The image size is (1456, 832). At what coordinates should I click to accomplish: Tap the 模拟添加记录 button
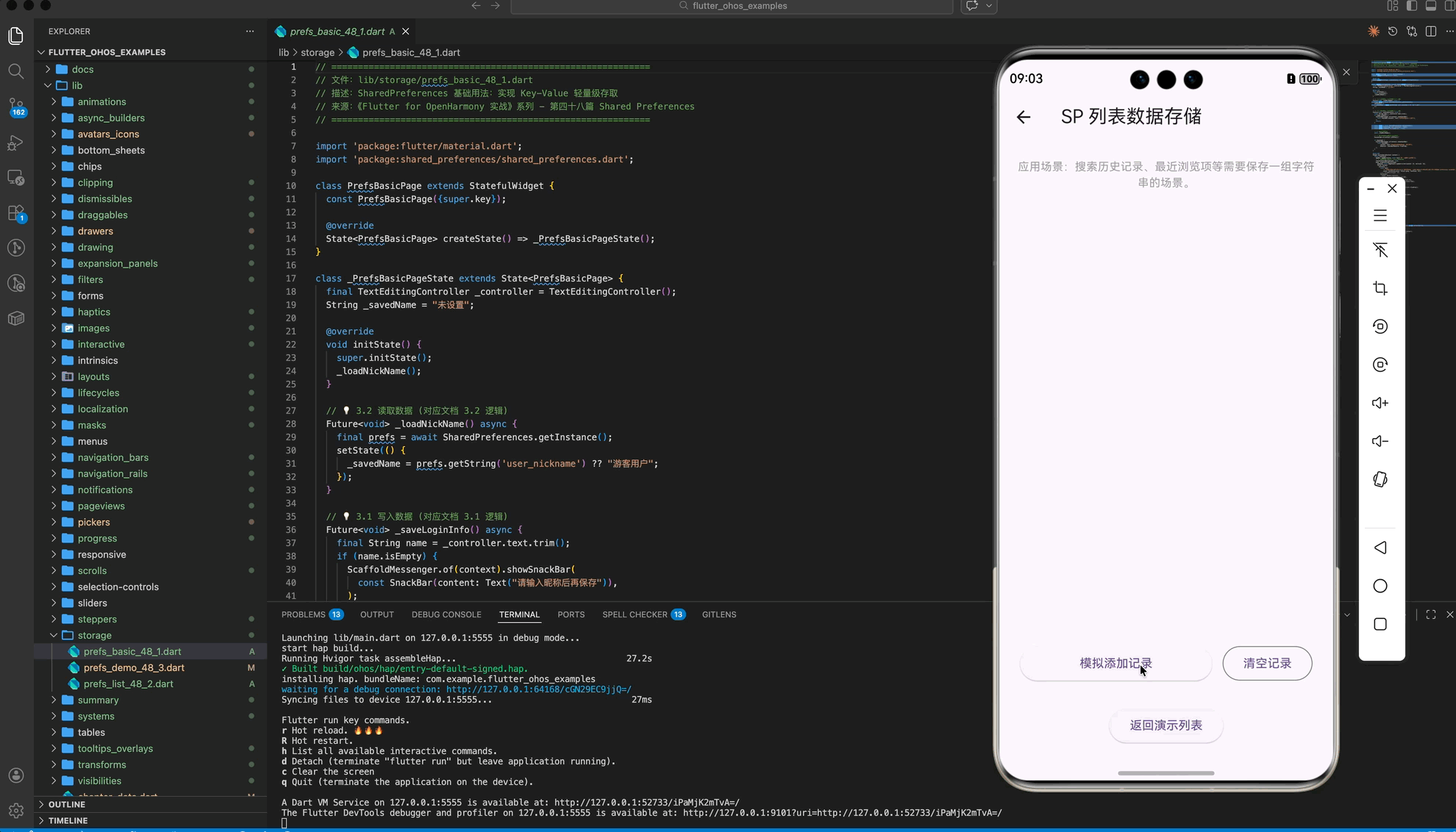[x=1115, y=664]
